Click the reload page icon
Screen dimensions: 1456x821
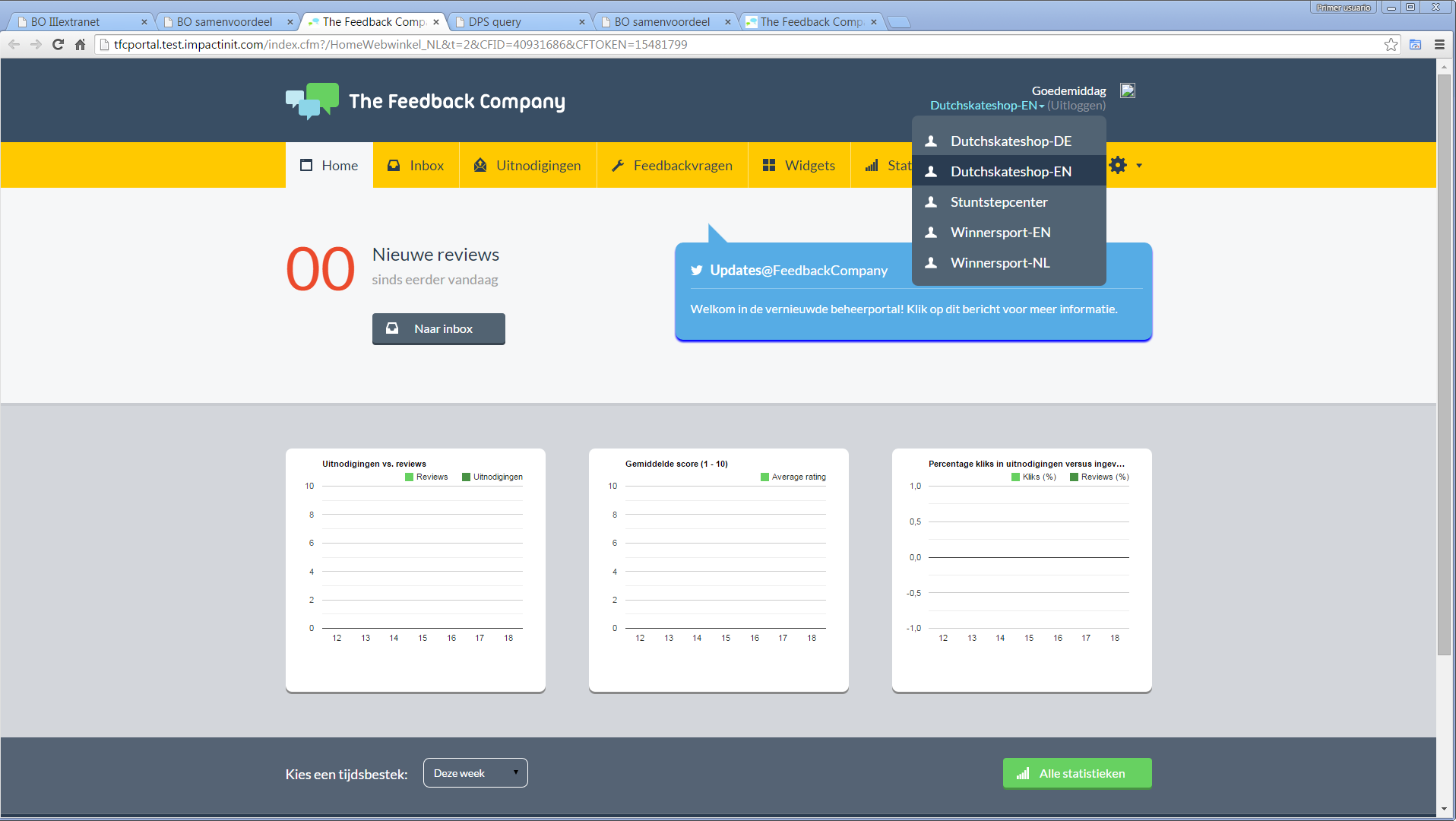tap(58, 45)
